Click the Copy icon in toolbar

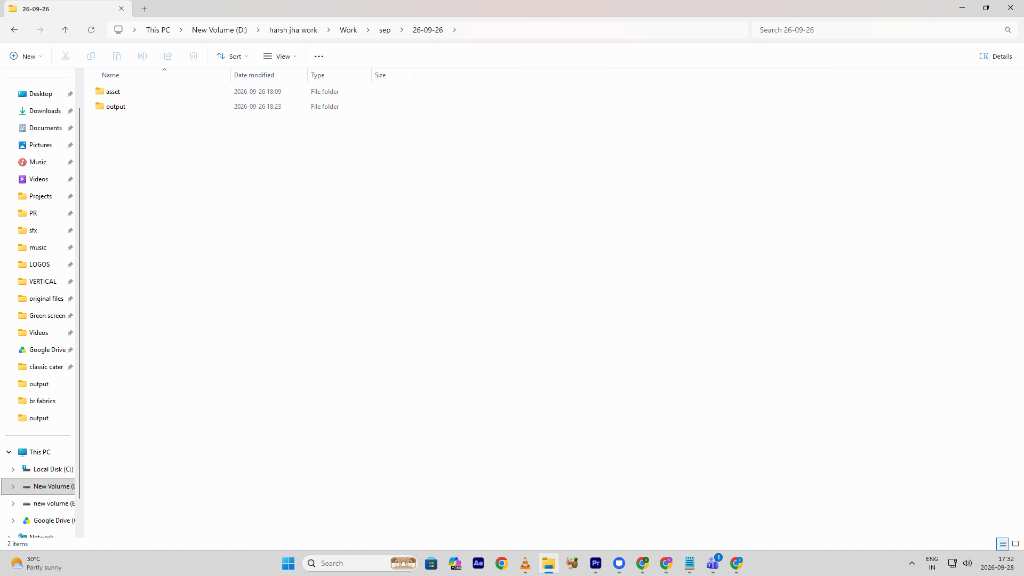[91, 56]
